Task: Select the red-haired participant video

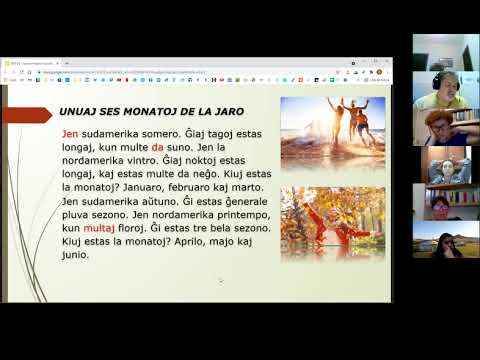Action: 446,127
